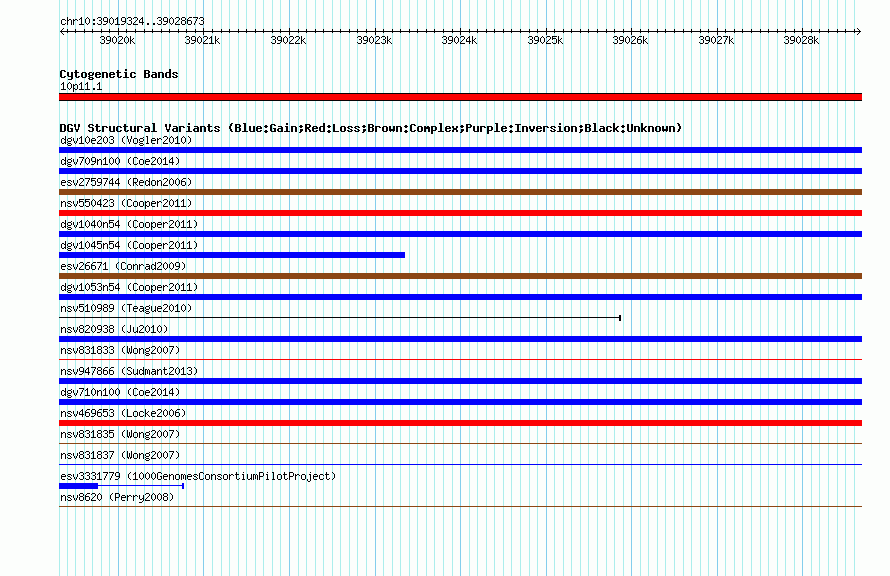Click the thin brown line of nsv831835
This screenshot has width=890, height=576.
point(460,443)
